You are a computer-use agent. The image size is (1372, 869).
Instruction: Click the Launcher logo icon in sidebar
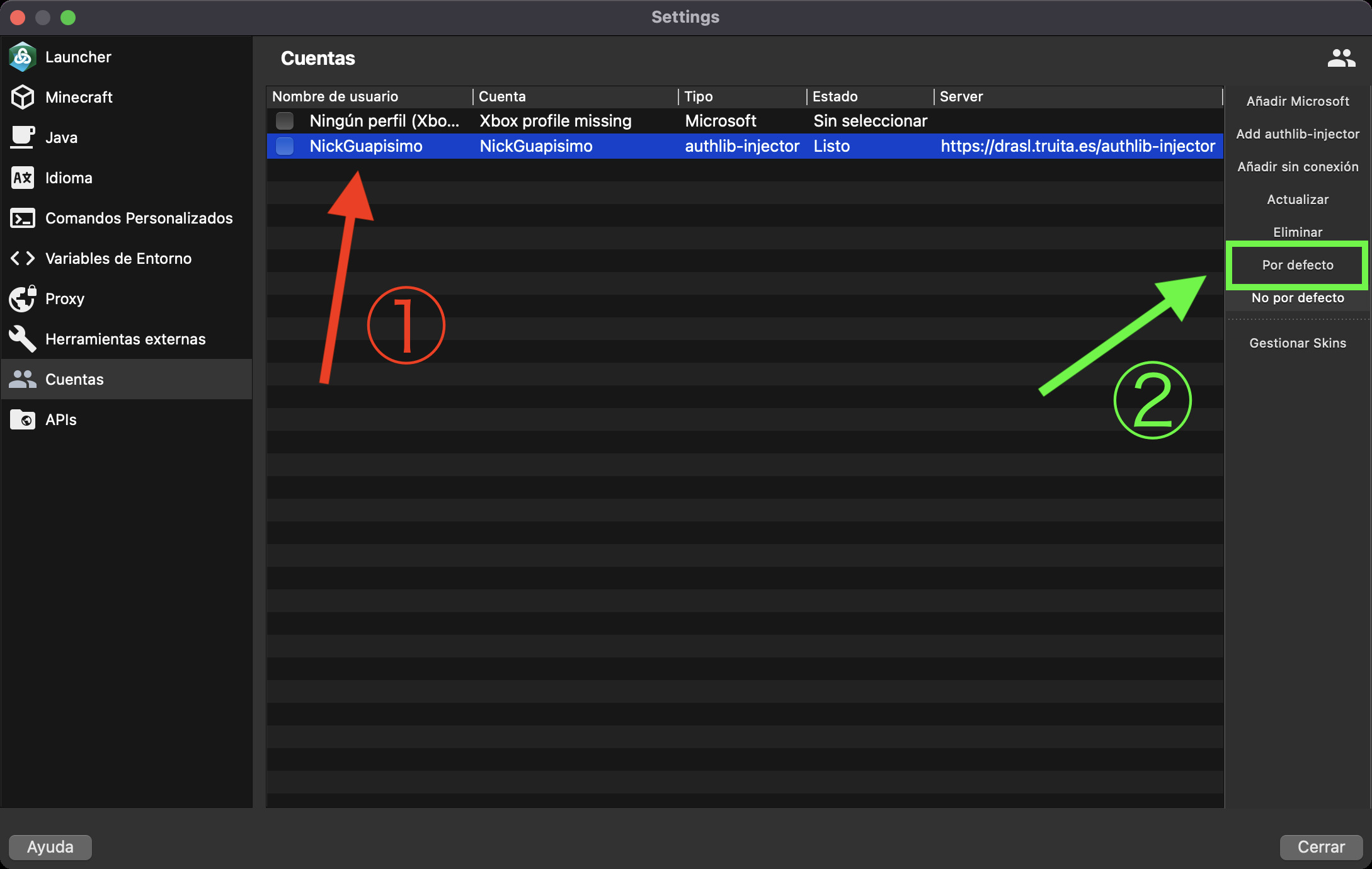point(23,57)
